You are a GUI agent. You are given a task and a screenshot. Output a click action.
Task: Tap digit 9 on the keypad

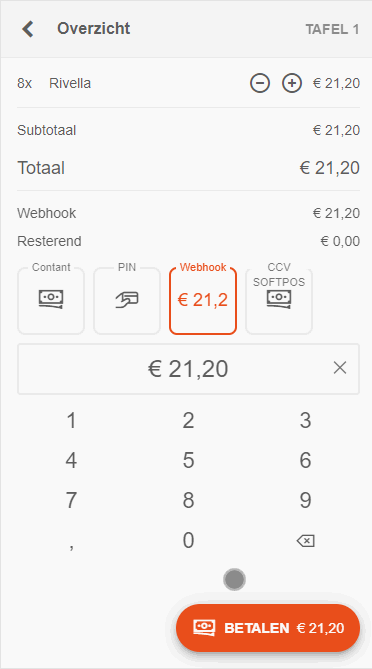coord(305,500)
